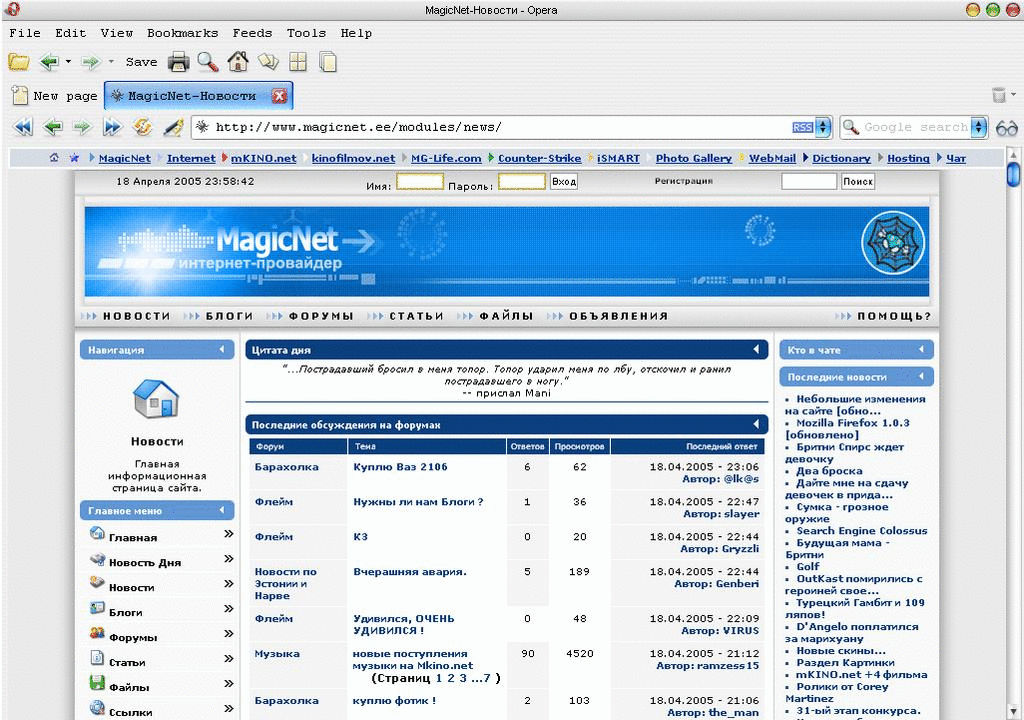Image resolution: width=1024 pixels, height=720 pixels.
Task: Click the scrollbar down arrow
Action: click(x=1013, y=711)
